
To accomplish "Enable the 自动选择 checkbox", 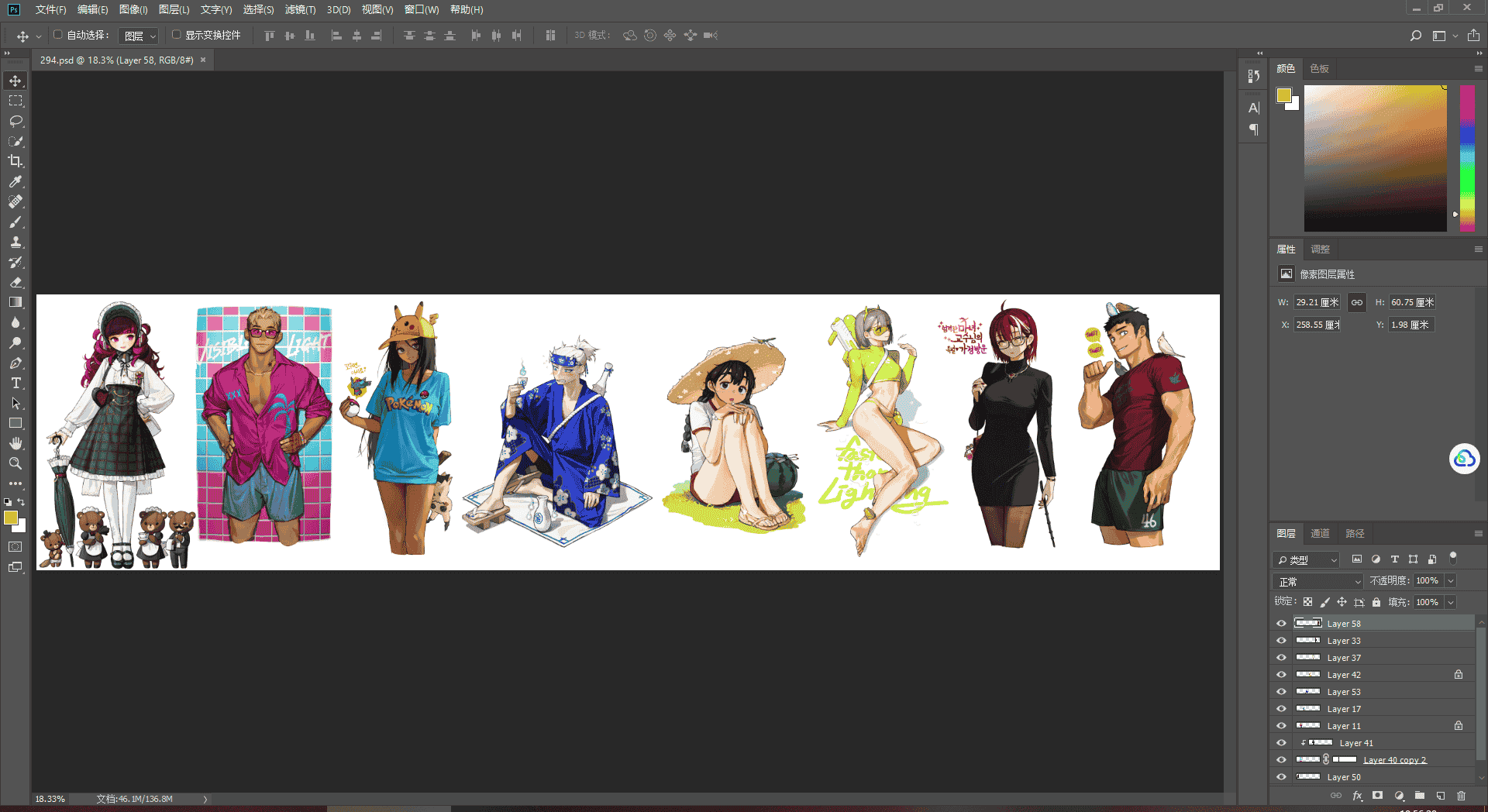I will [x=58, y=35].
